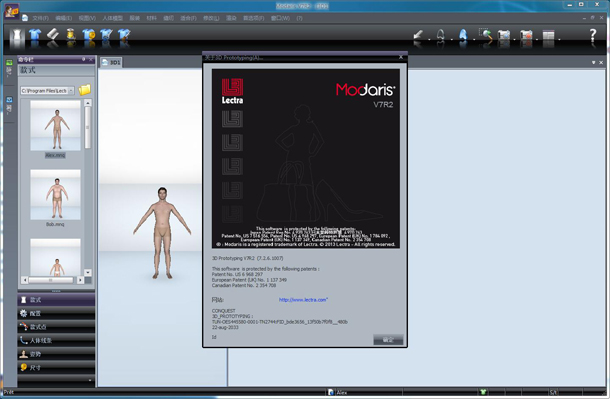Viewport: 610px width, 399px height.
Task: Click the thumbnail list horizontal scroll left arrow
Action: (x=25, y=280)
